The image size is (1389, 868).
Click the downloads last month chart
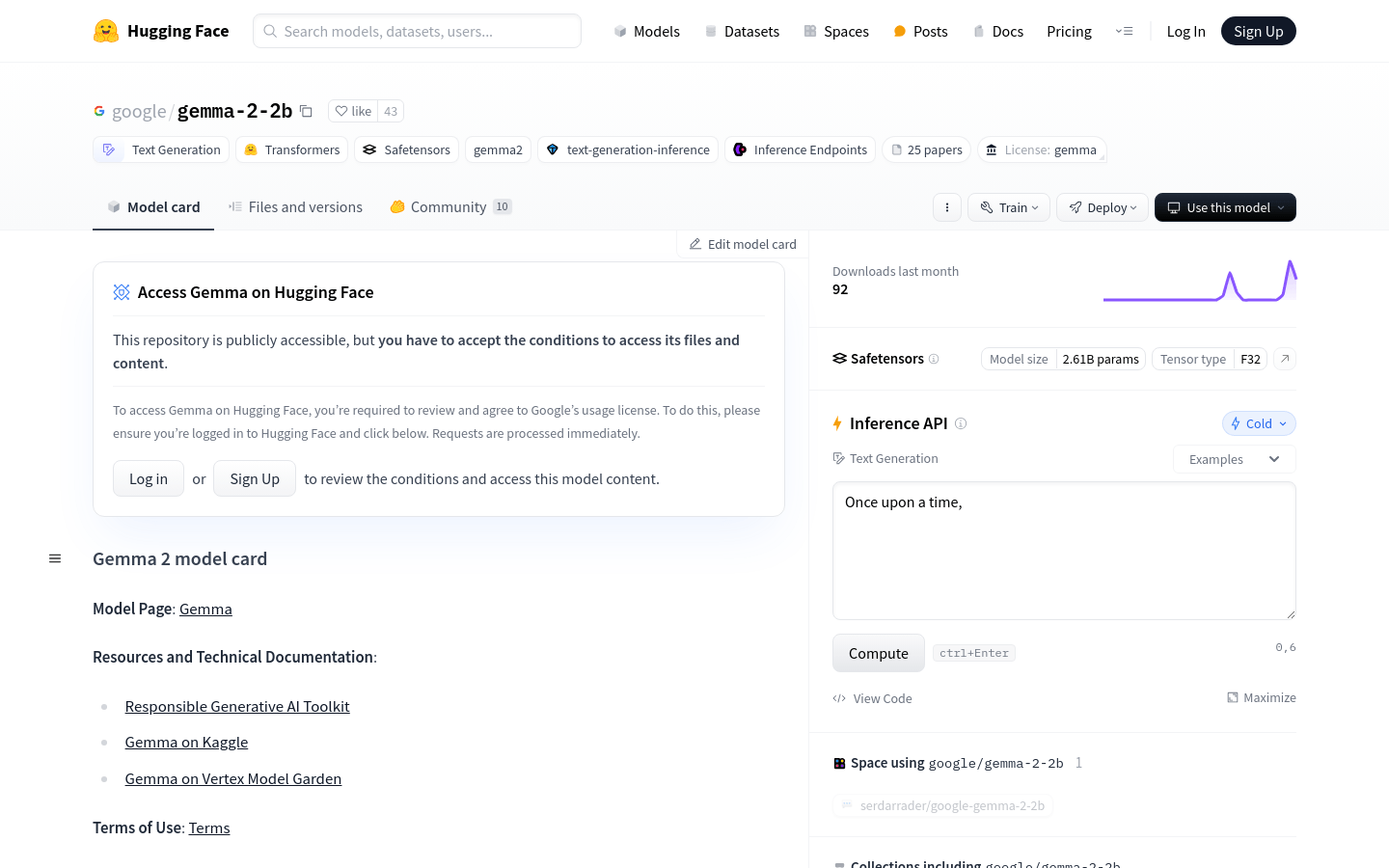(1200, 281)
